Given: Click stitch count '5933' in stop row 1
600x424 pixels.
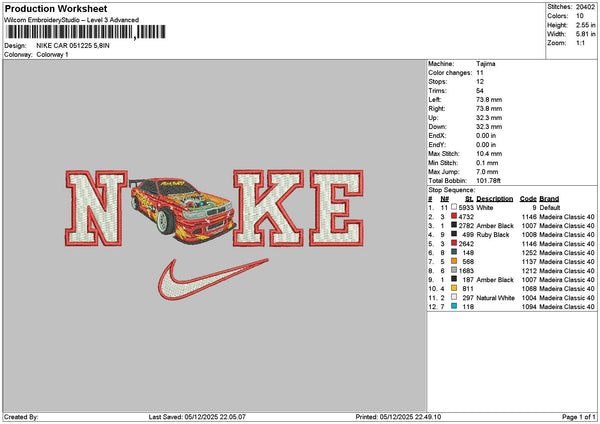Looking at the screenshot, I should pos(466,207).
